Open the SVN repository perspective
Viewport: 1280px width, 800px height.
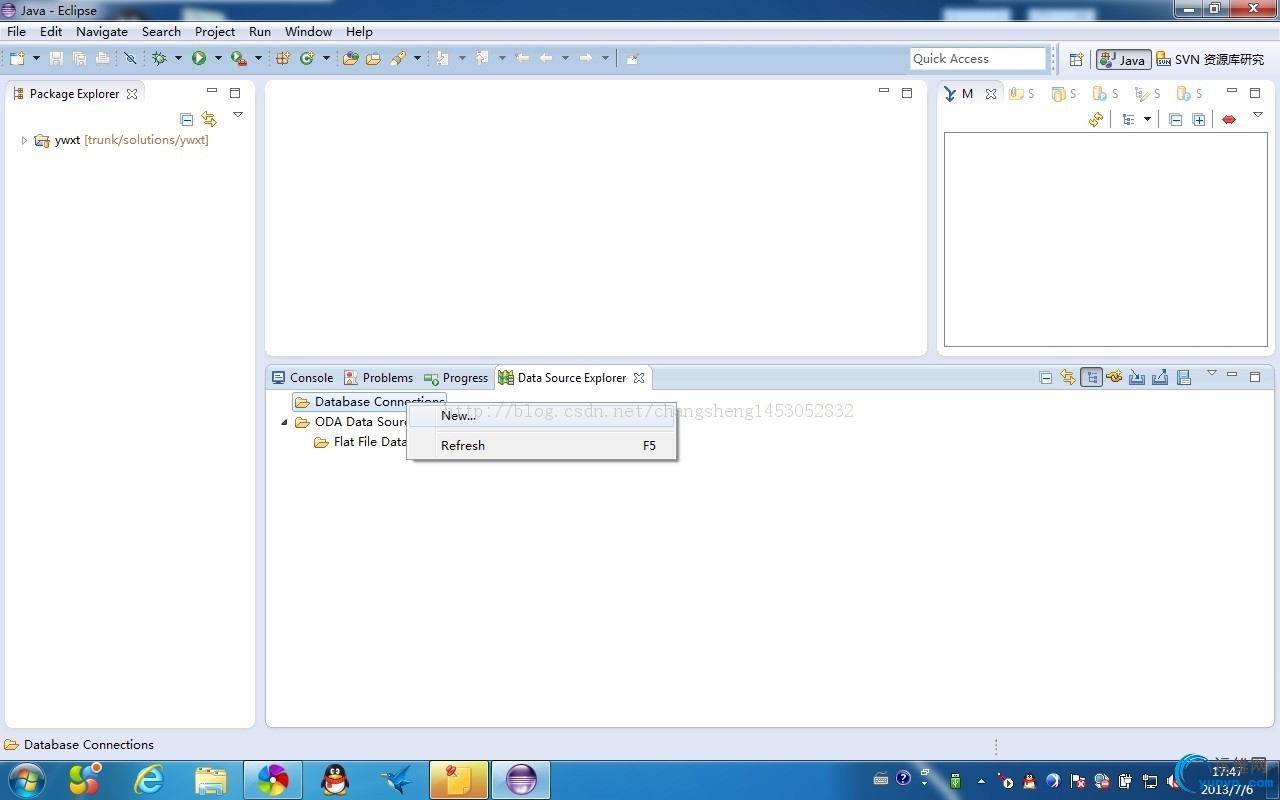click(1210, 60)
